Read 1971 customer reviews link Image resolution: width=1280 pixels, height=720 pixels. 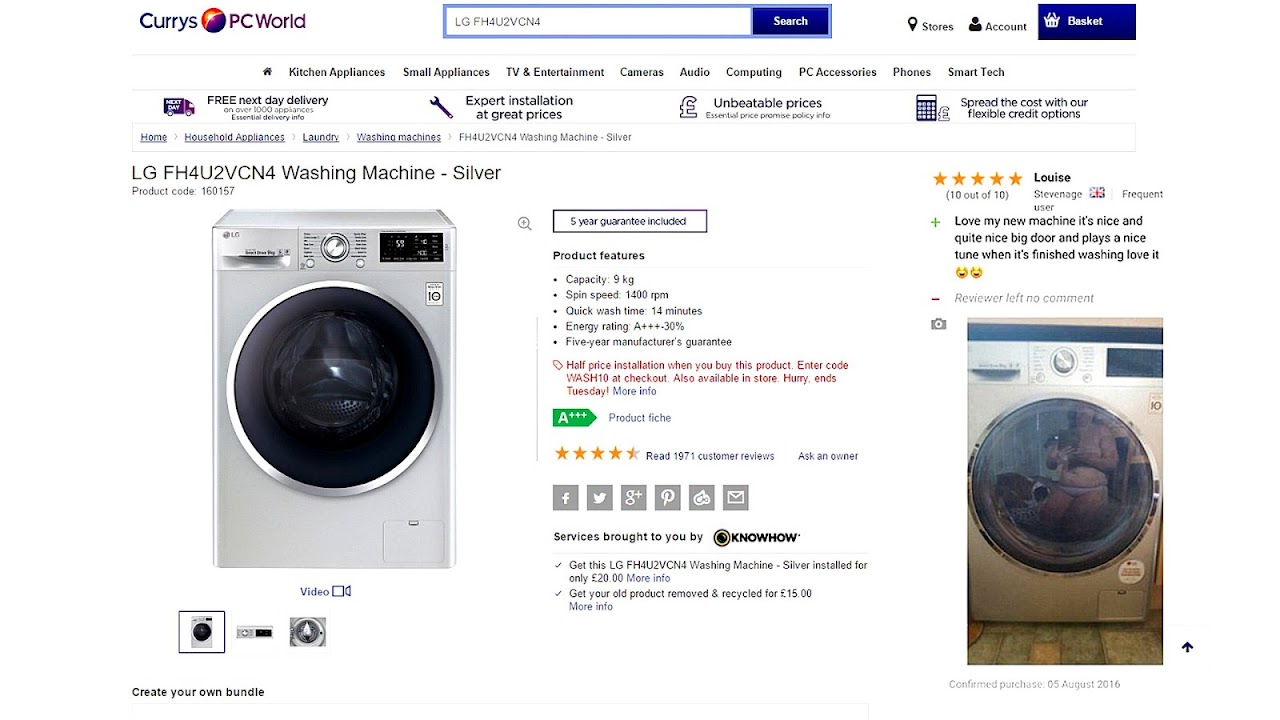pos(710,456)
